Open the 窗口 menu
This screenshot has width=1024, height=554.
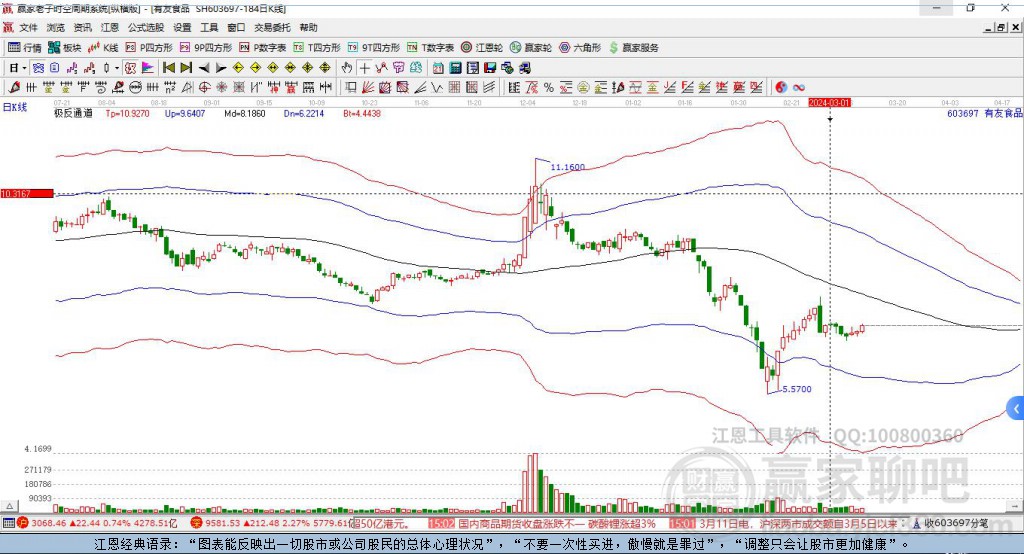point(236,27)
